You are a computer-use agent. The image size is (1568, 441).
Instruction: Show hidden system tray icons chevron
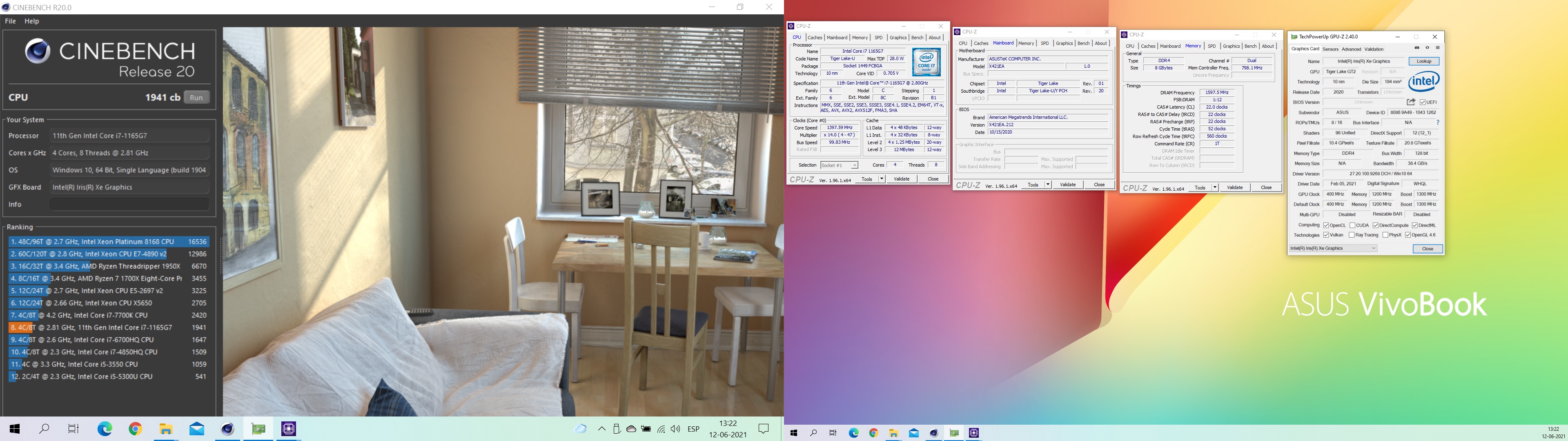click(601, 429)
